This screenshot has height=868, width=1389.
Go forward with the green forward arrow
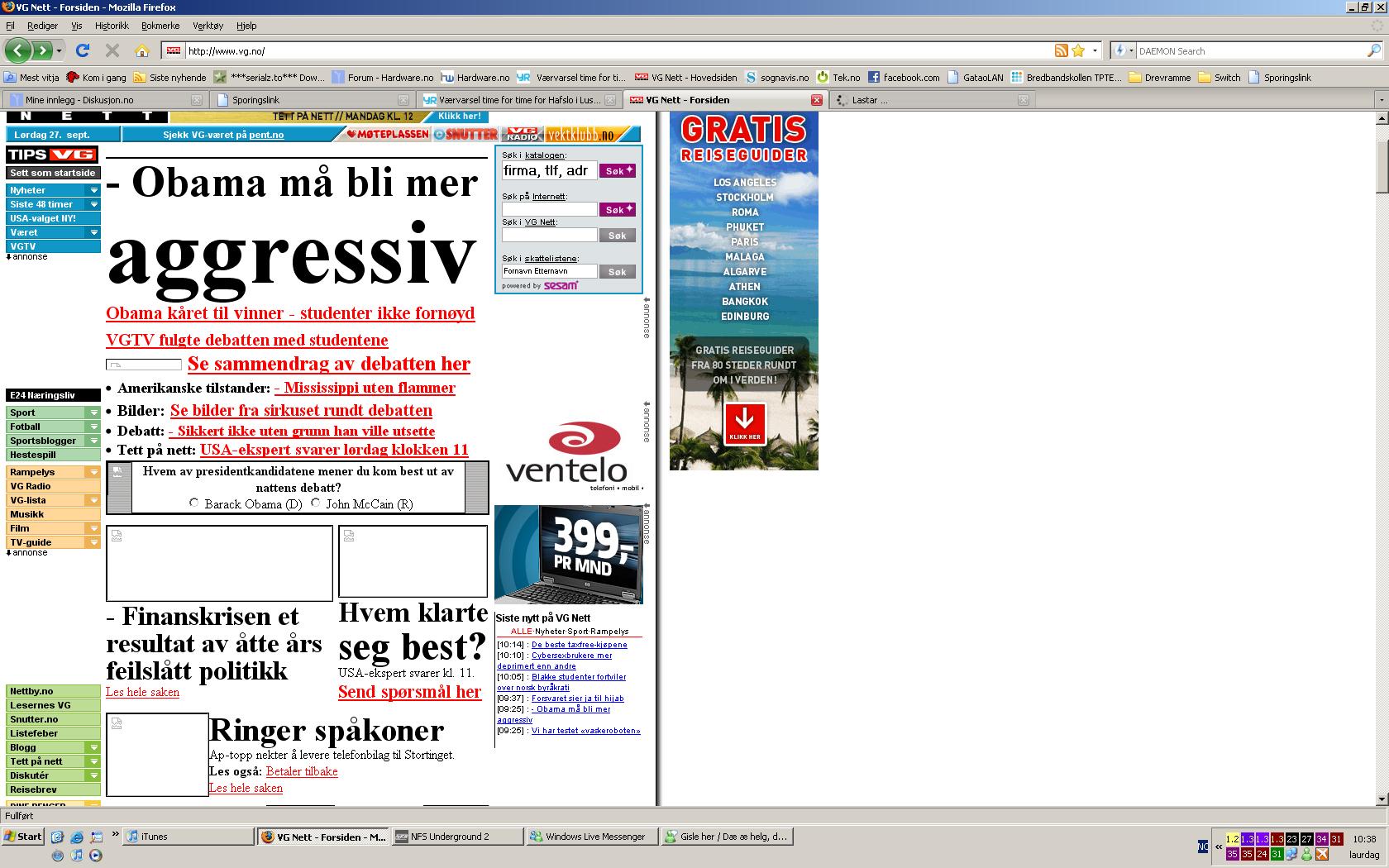point(42,50)
